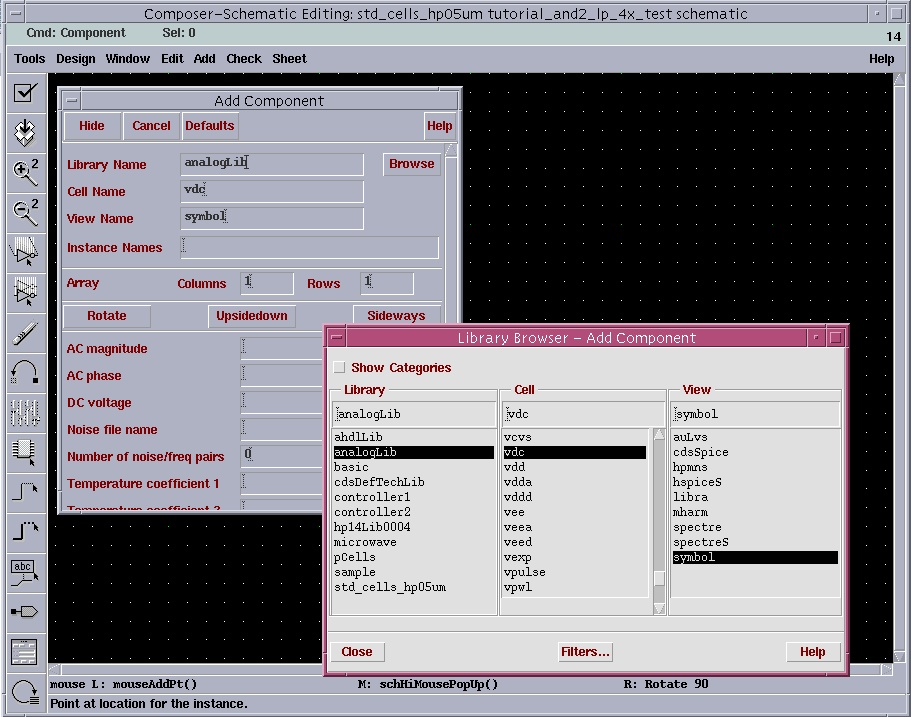
Task: Click Help in the Library Browser
Action: 812,652
